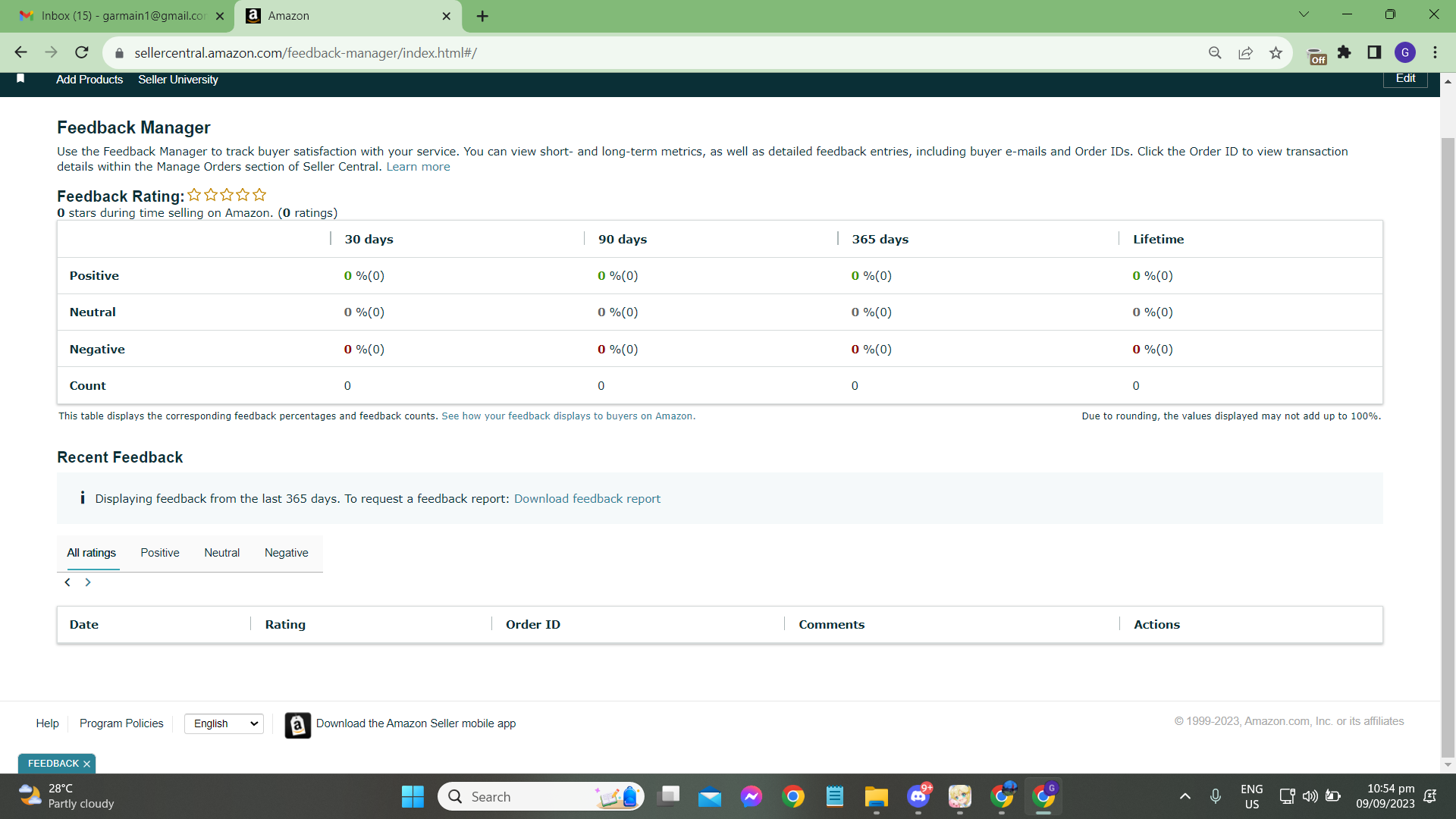The image size is (1456, 819).
Task: Dismiss the FEEDBACK widget with X
Action: tap(86, 764)
